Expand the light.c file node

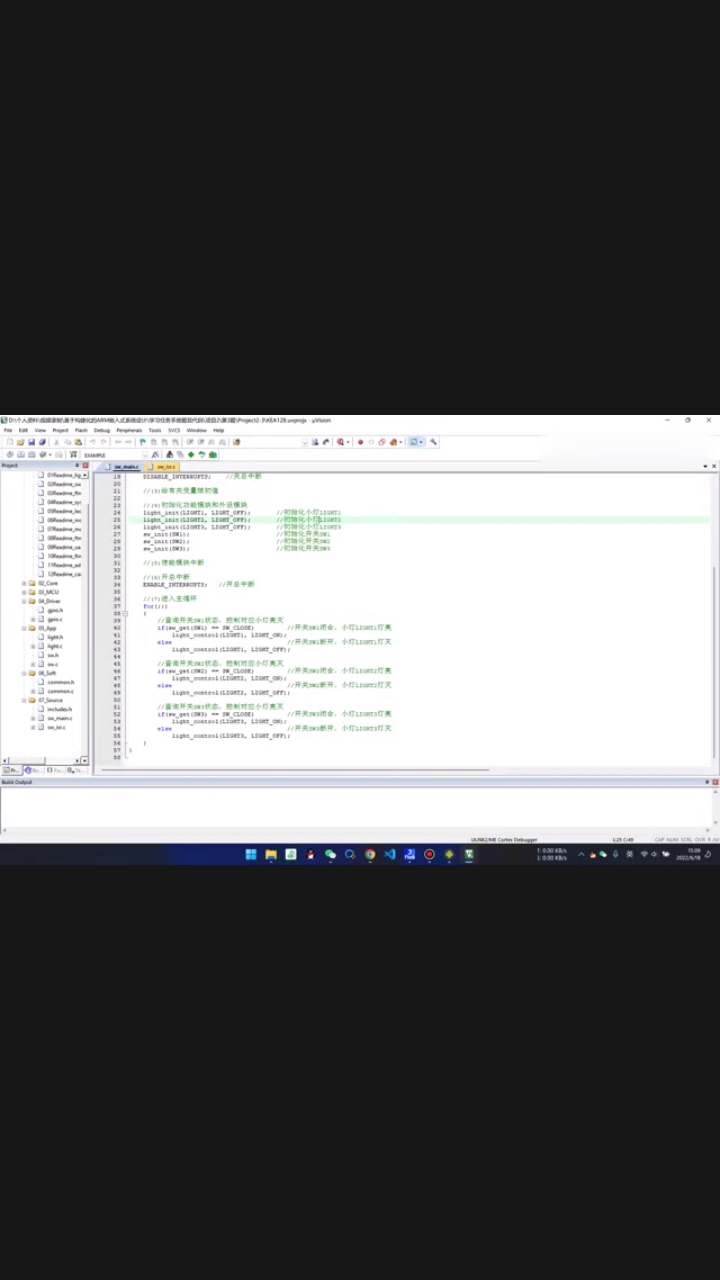click(x=33, y=646)
